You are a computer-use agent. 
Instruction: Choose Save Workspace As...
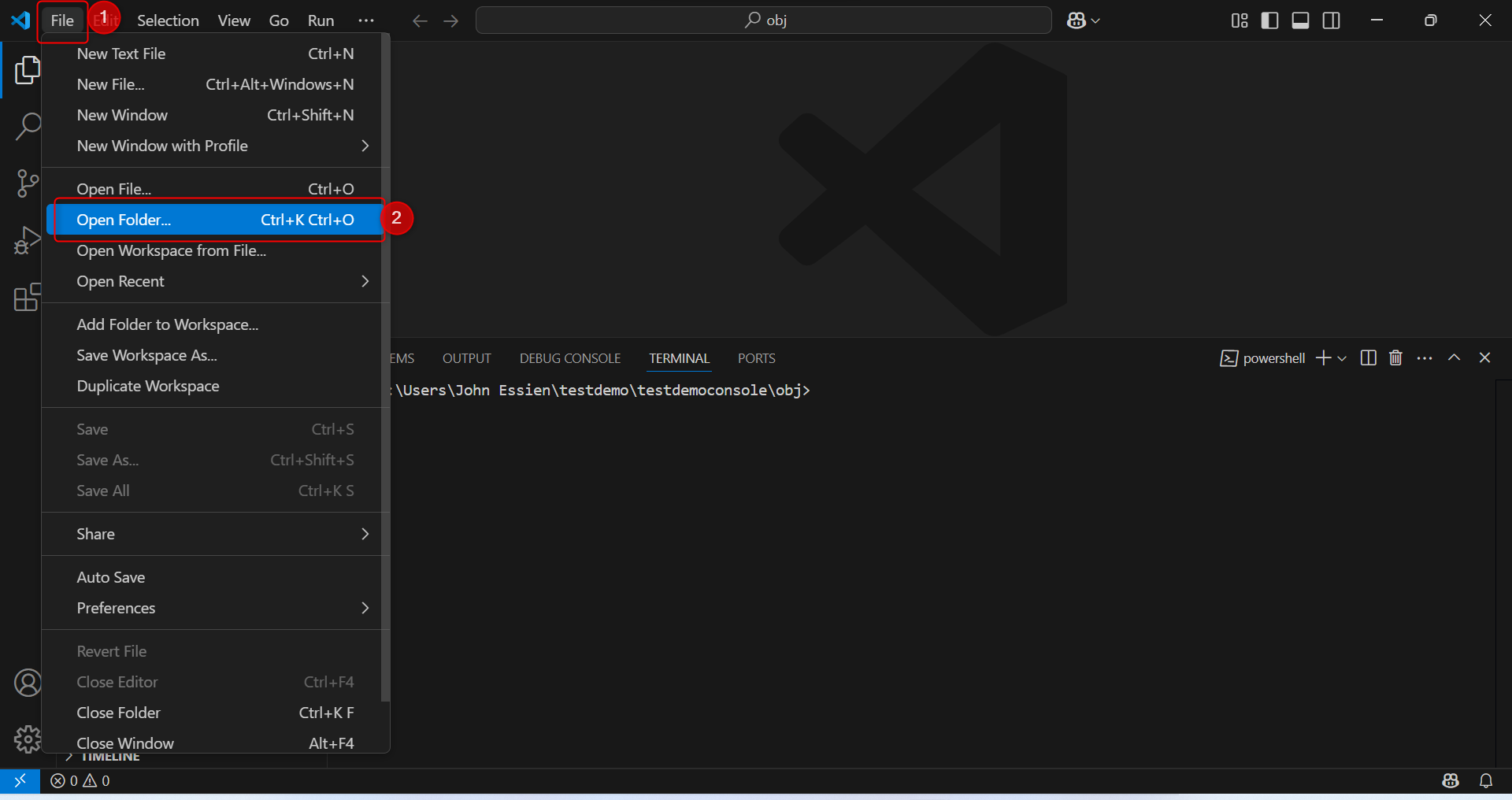215,355
